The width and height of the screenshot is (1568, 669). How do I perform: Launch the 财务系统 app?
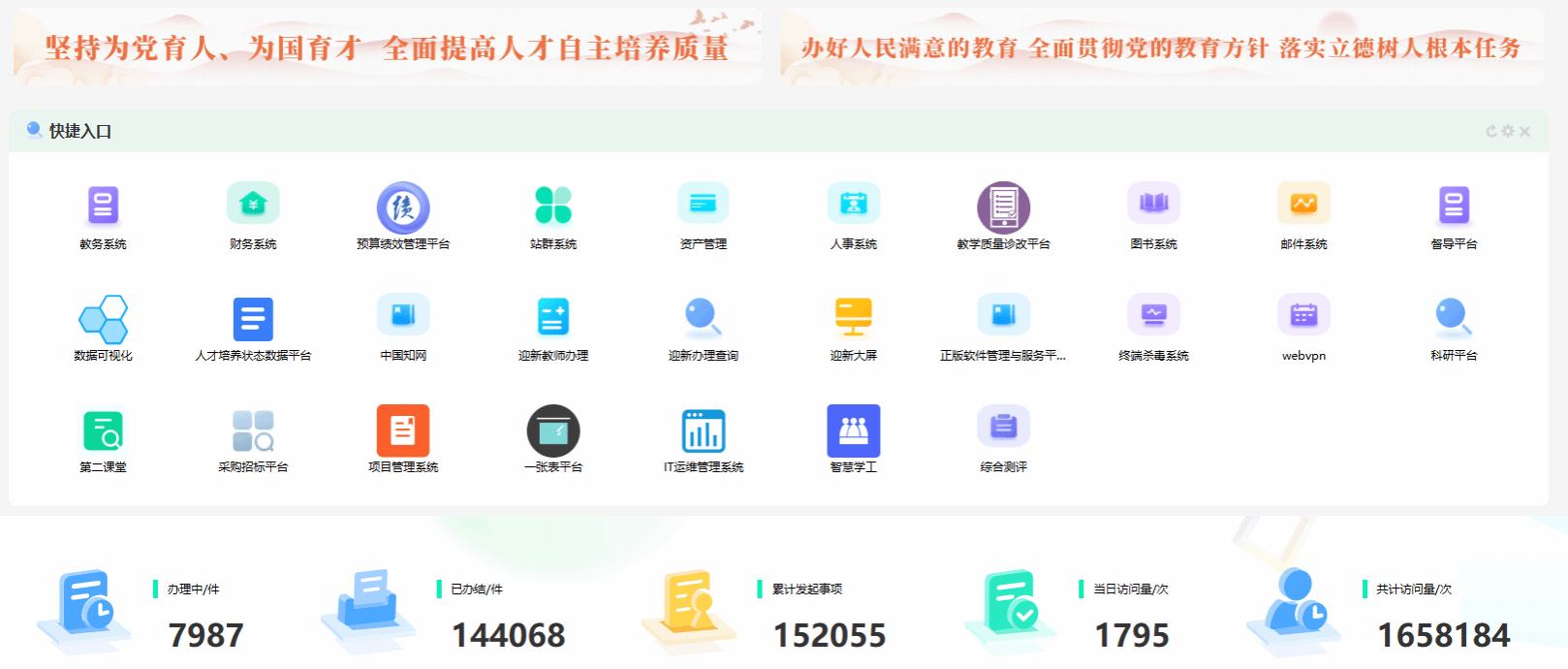click(x=253, y=205)
